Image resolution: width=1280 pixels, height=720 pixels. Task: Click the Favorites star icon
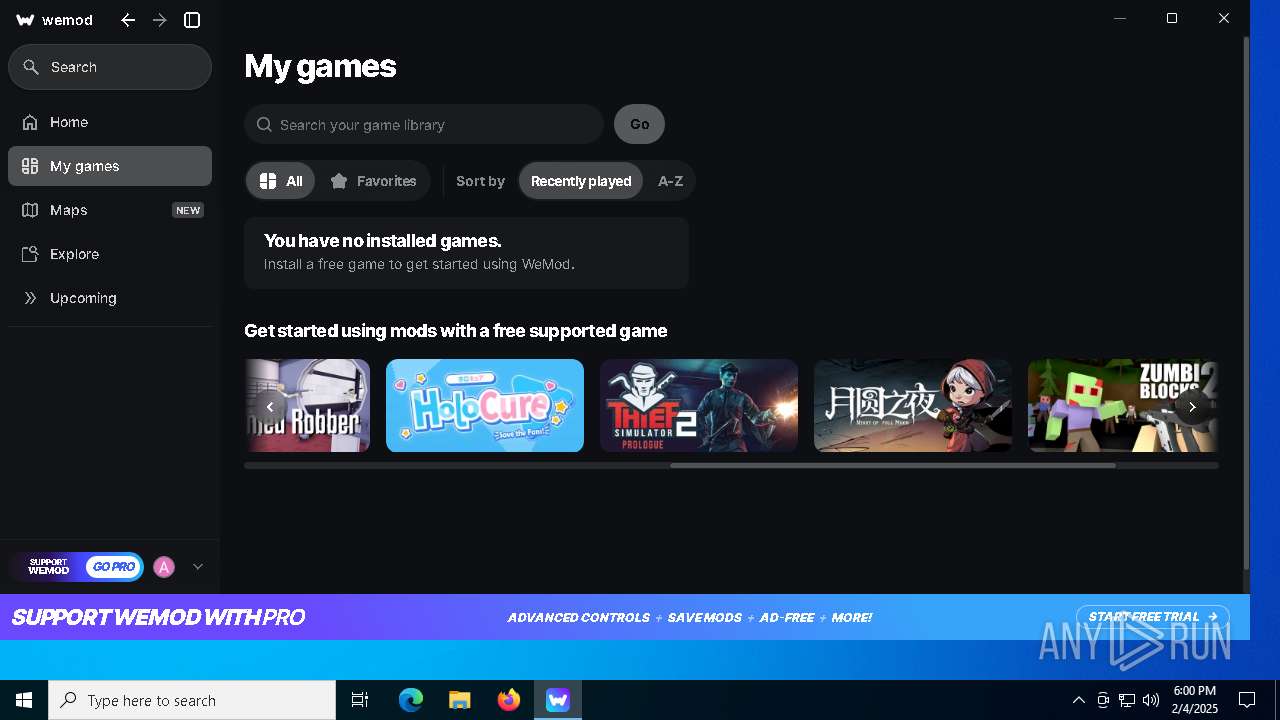[x=339, y=181]
